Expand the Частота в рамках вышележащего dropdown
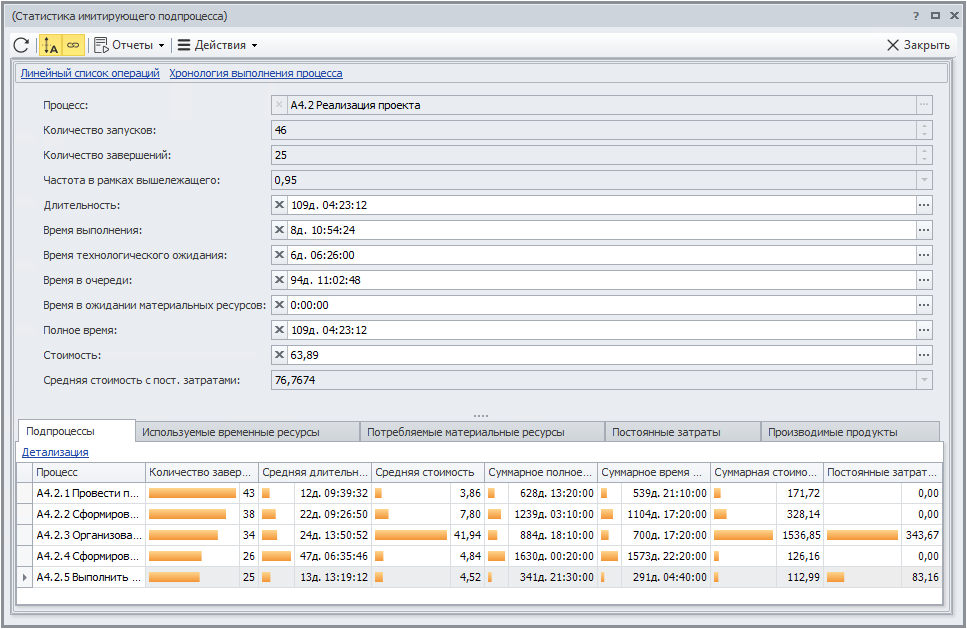Screen dimensions: 967x629 924,180
